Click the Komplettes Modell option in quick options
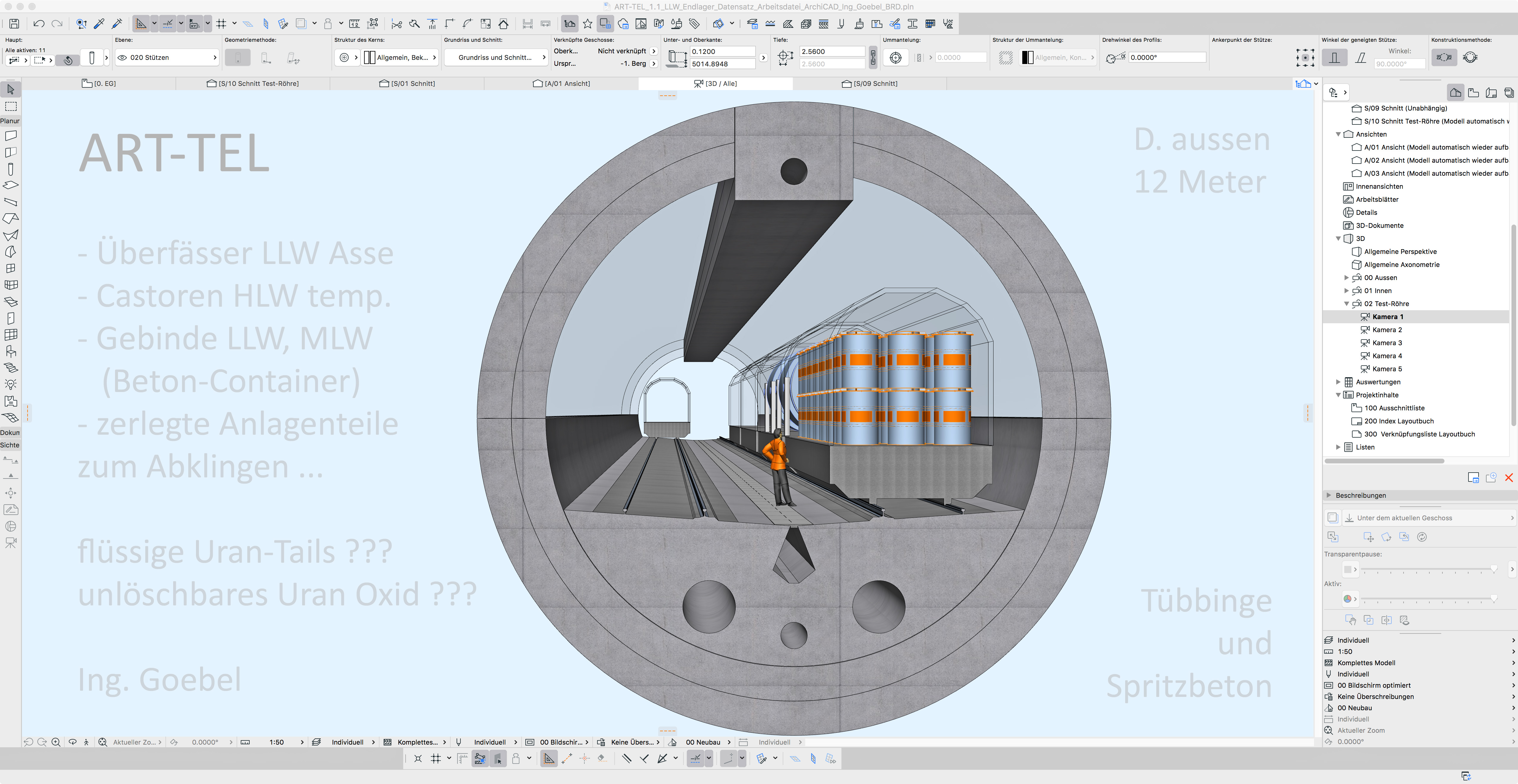The height and width of the screenshot is (784, 1518). (1366, 663)
